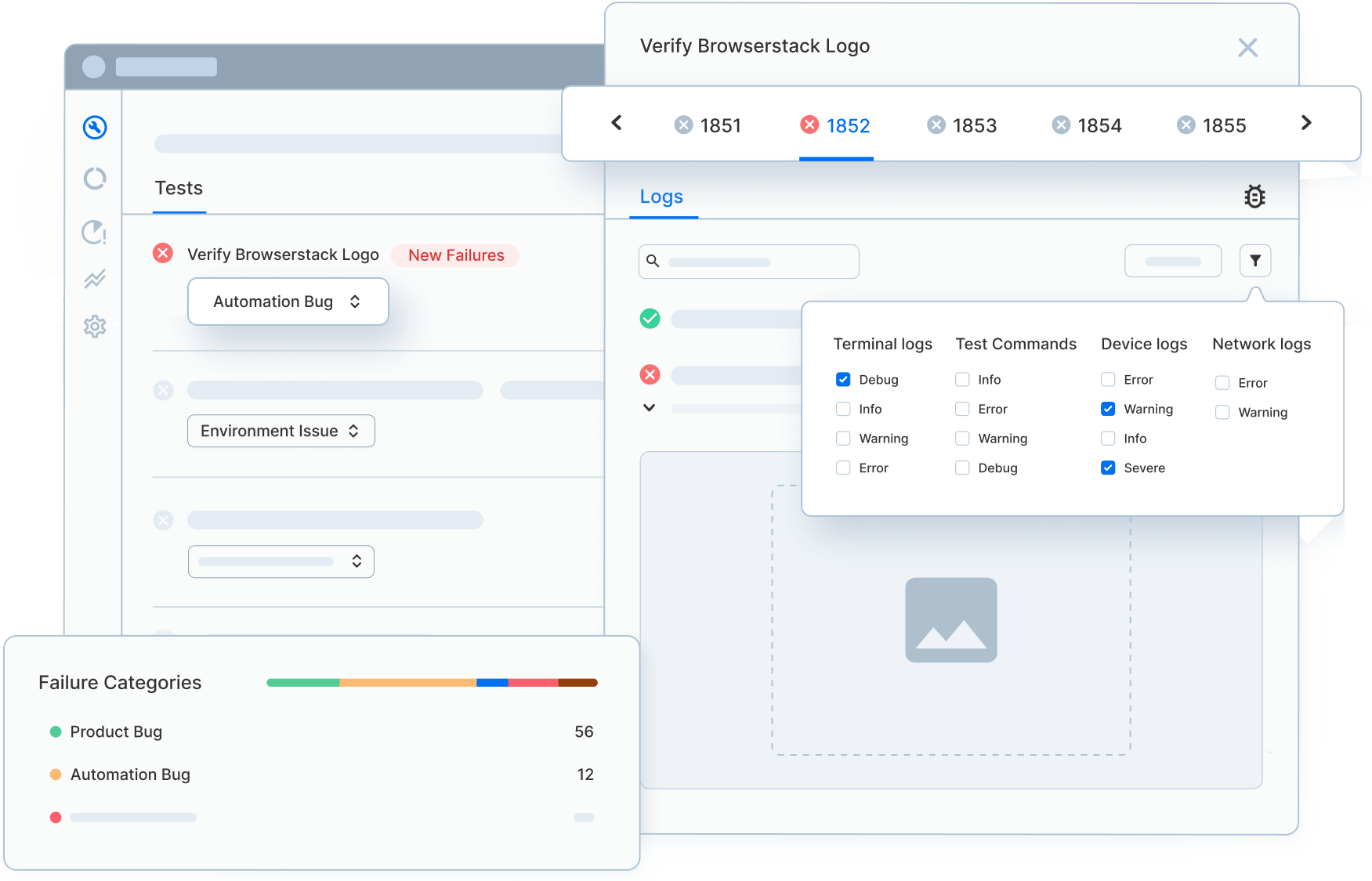Open the Automation Bug dropdown

click(x=288, y=301)
